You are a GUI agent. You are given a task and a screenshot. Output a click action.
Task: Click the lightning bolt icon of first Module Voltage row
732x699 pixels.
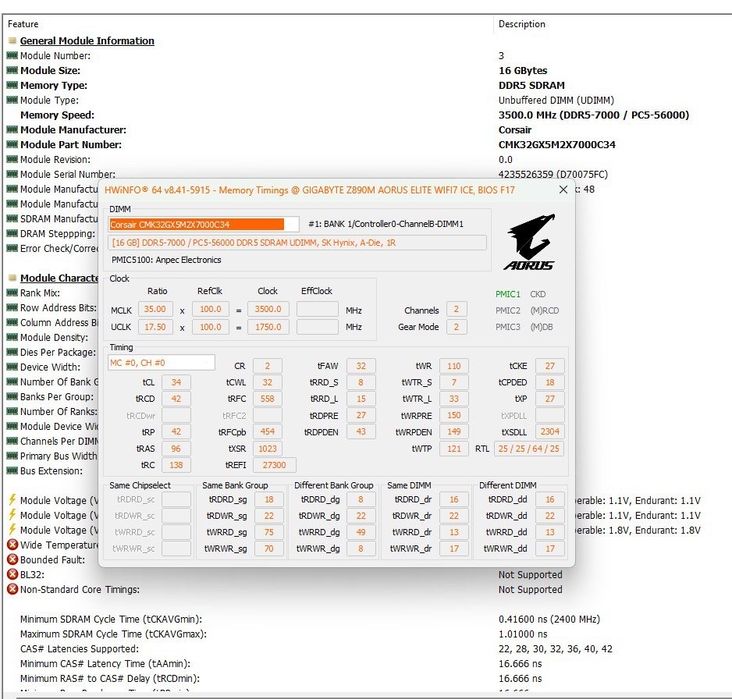[13, 500]
